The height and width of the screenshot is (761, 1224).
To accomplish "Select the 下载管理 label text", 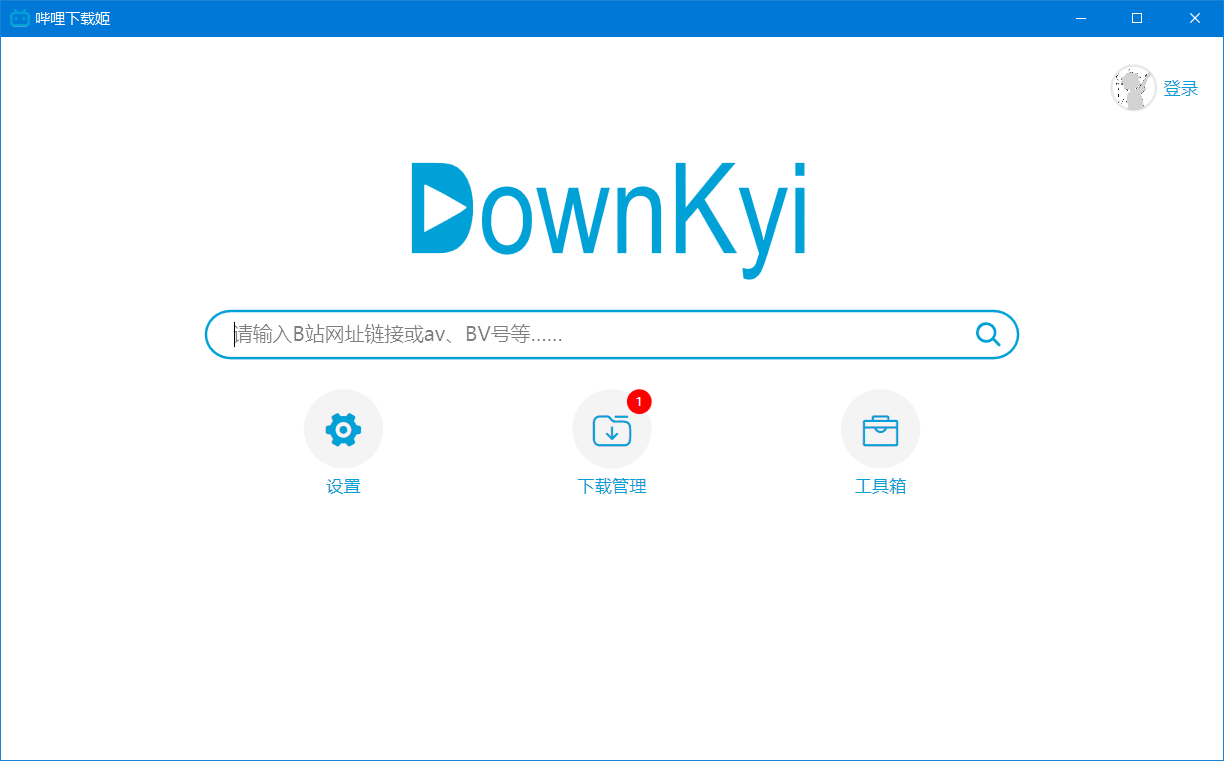I will [612, 486].
